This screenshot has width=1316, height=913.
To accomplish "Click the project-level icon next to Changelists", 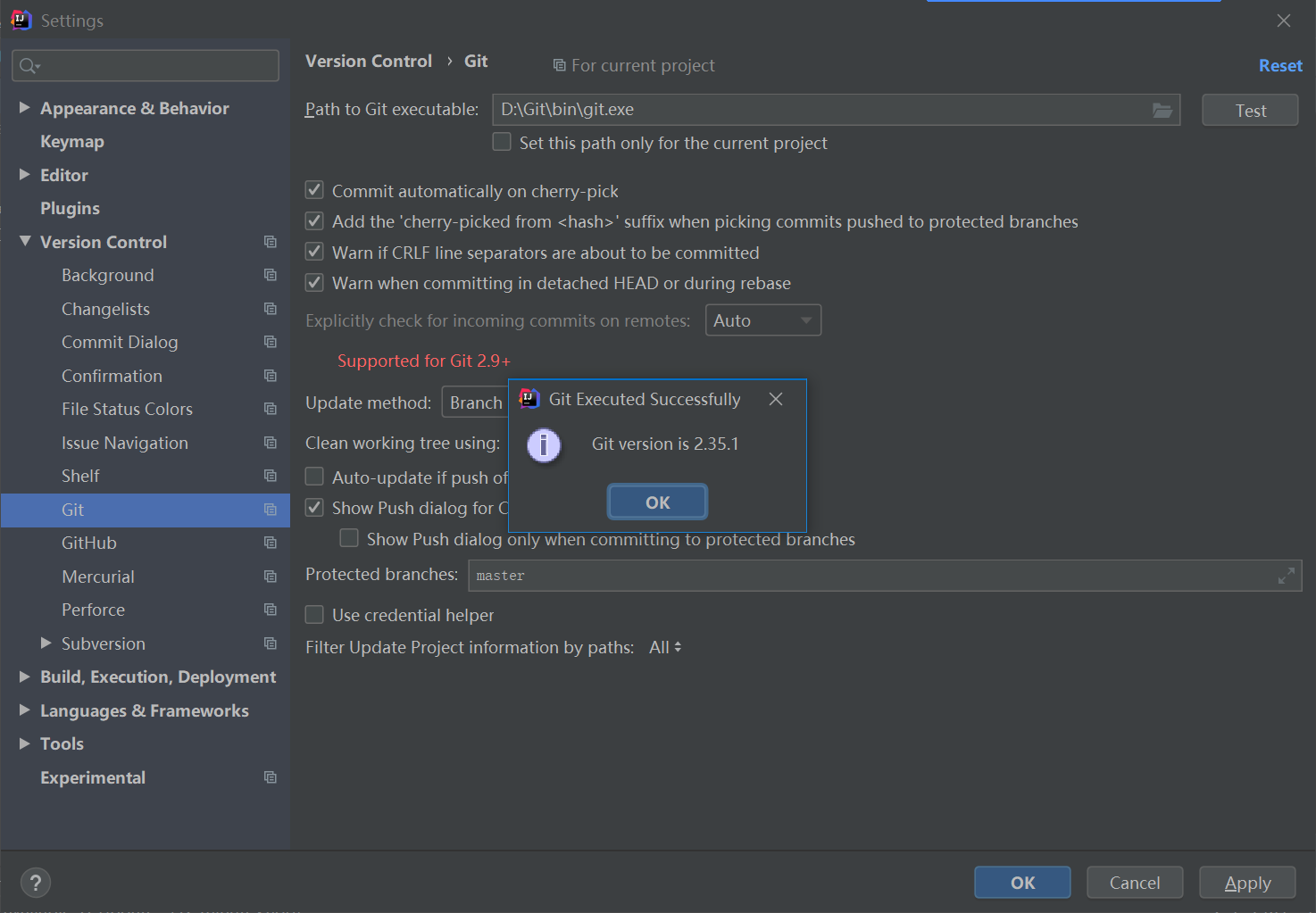I will (270, 309).
